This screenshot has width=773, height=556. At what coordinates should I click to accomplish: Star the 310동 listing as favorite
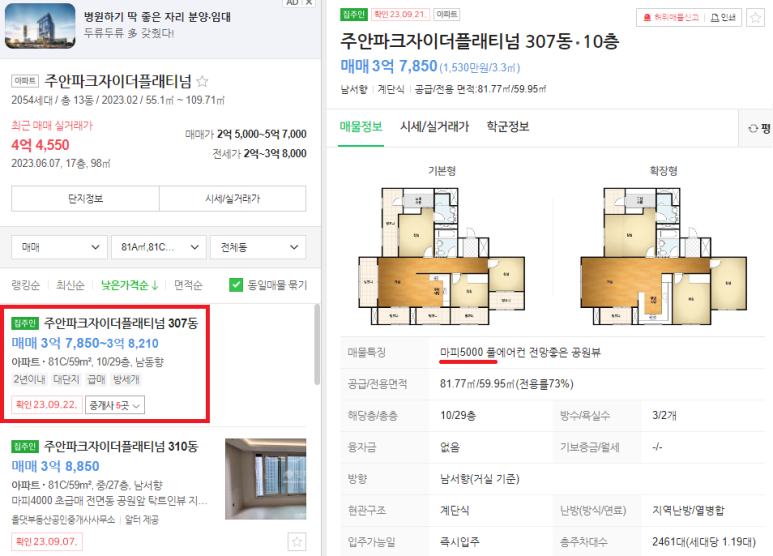(297, 542)
